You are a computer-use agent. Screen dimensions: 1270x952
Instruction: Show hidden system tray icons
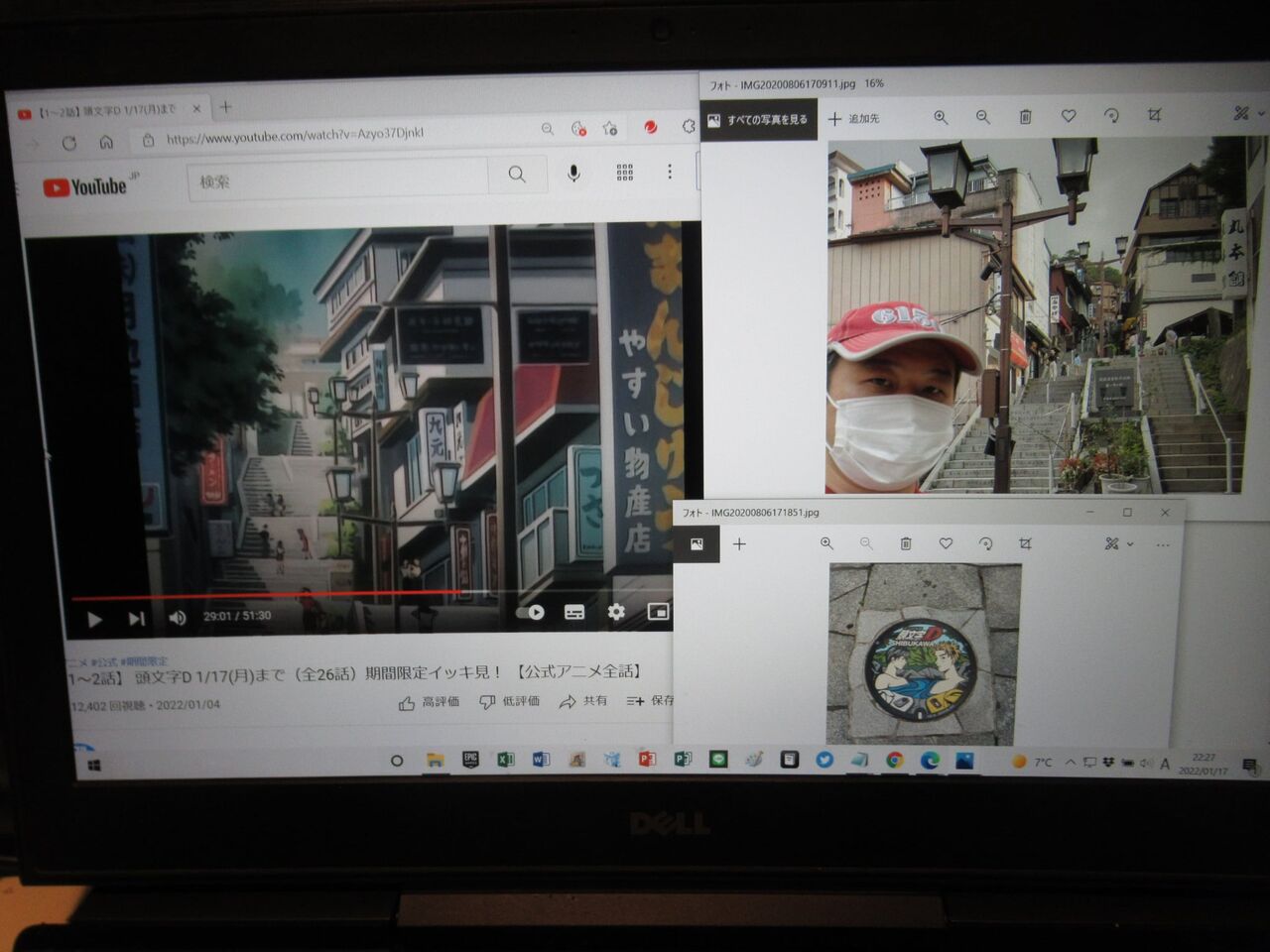pyautogui.click(x=1071, y=763)
